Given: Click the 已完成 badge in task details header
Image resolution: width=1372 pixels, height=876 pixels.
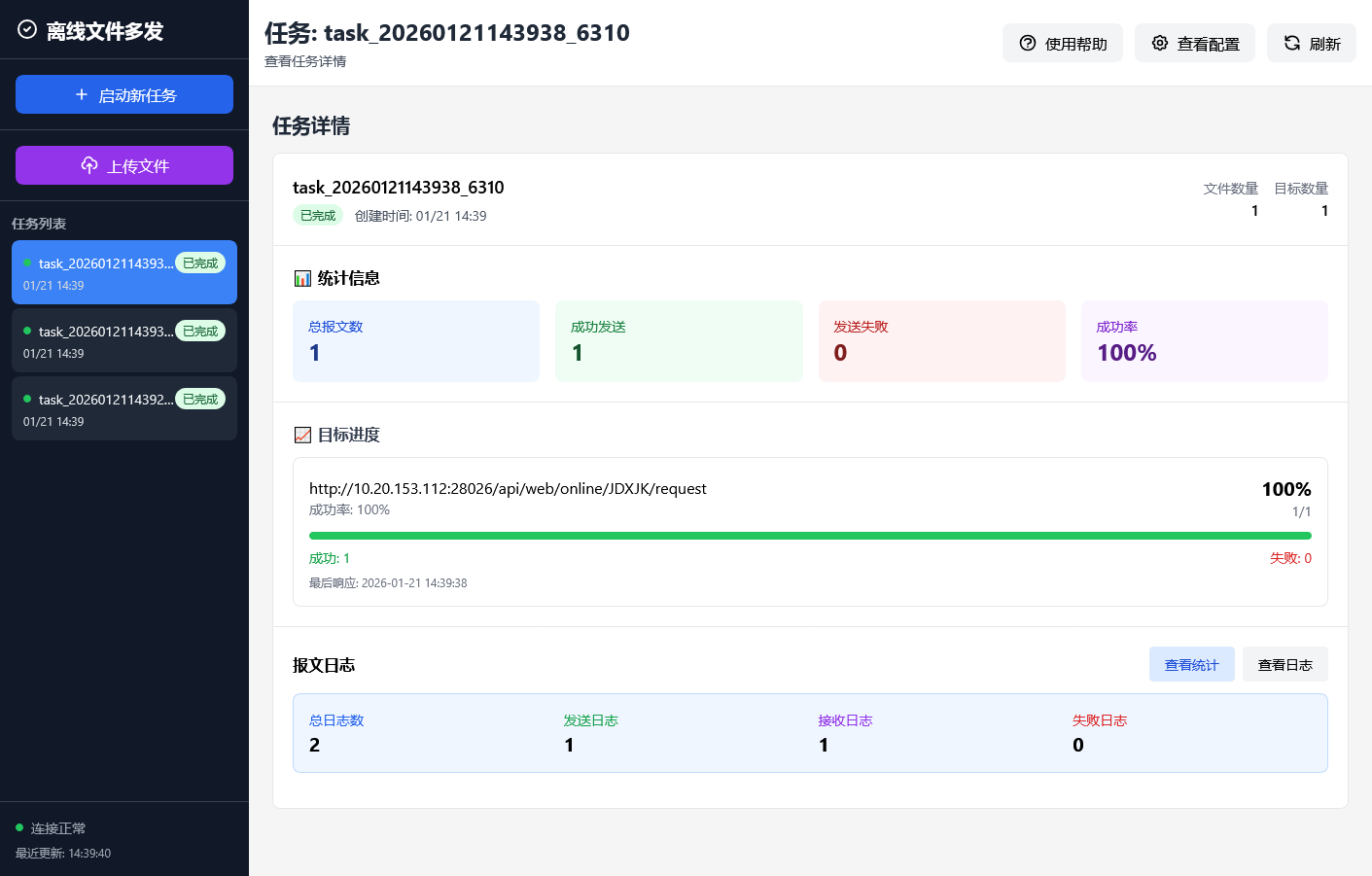Looking at the screenshot, I should 318,216.
